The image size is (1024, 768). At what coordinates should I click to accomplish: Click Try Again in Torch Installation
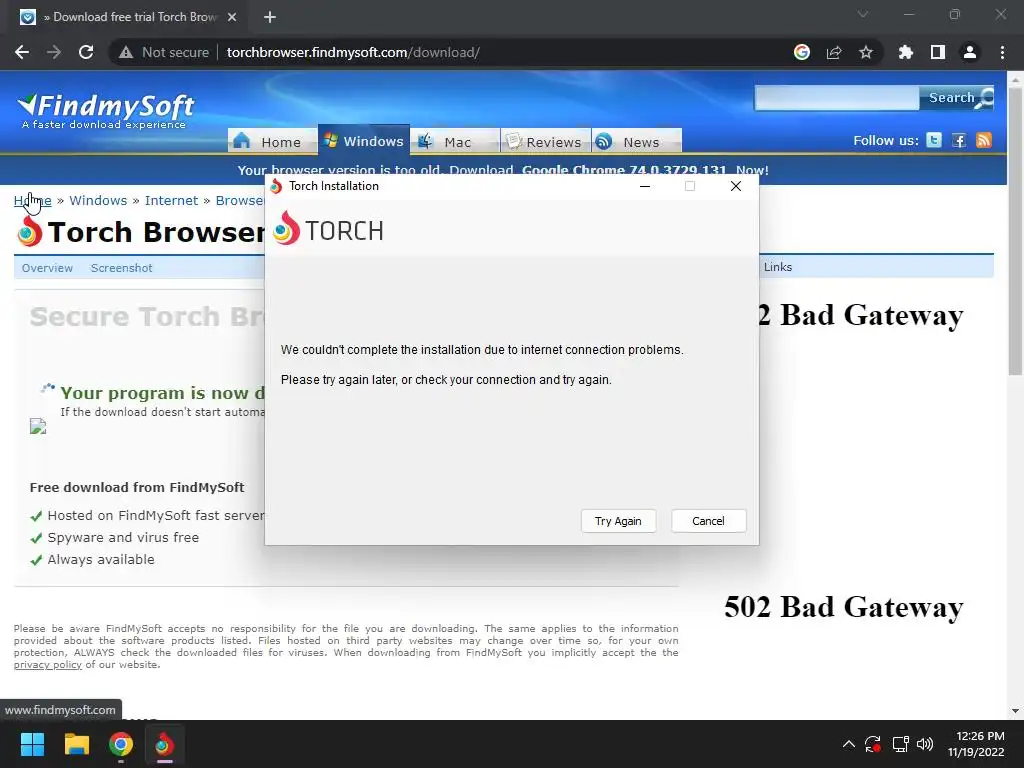(x=618, y=521)
